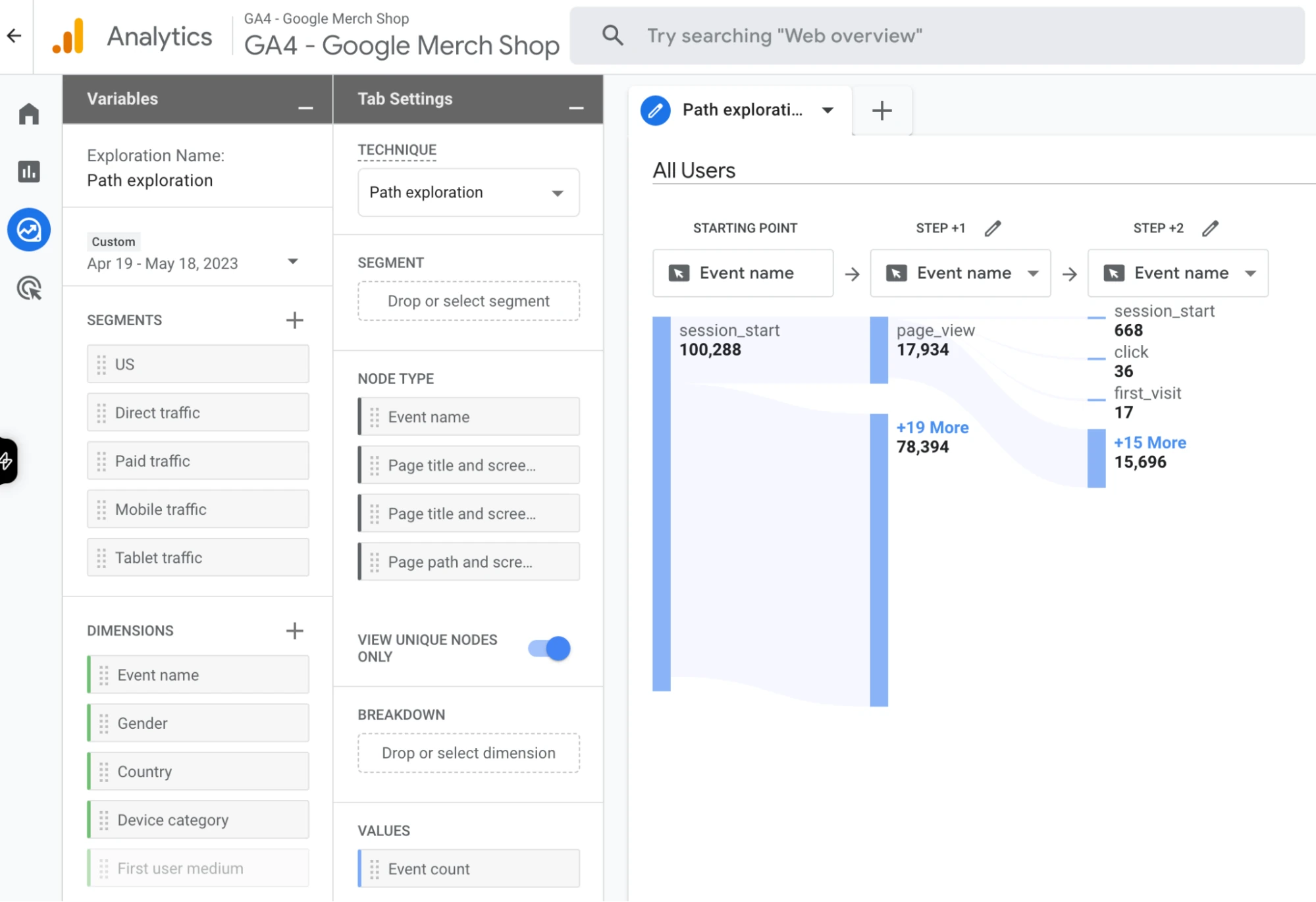Select the Event name dimension
The image size is (1316, 902).
click(197, 674)
